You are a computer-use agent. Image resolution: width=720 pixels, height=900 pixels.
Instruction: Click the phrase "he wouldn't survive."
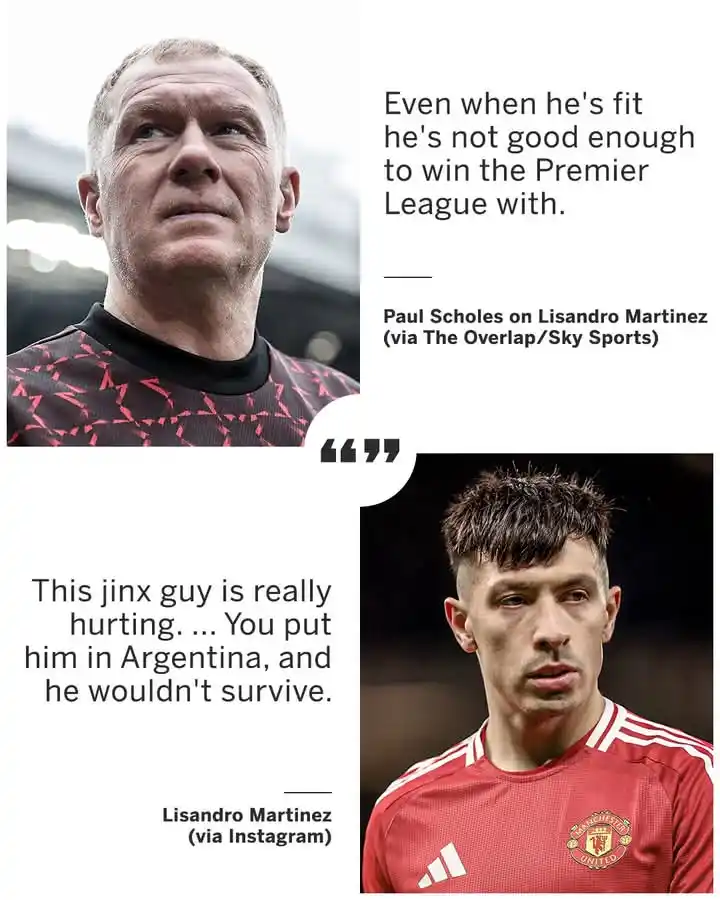tap(188, 691)
